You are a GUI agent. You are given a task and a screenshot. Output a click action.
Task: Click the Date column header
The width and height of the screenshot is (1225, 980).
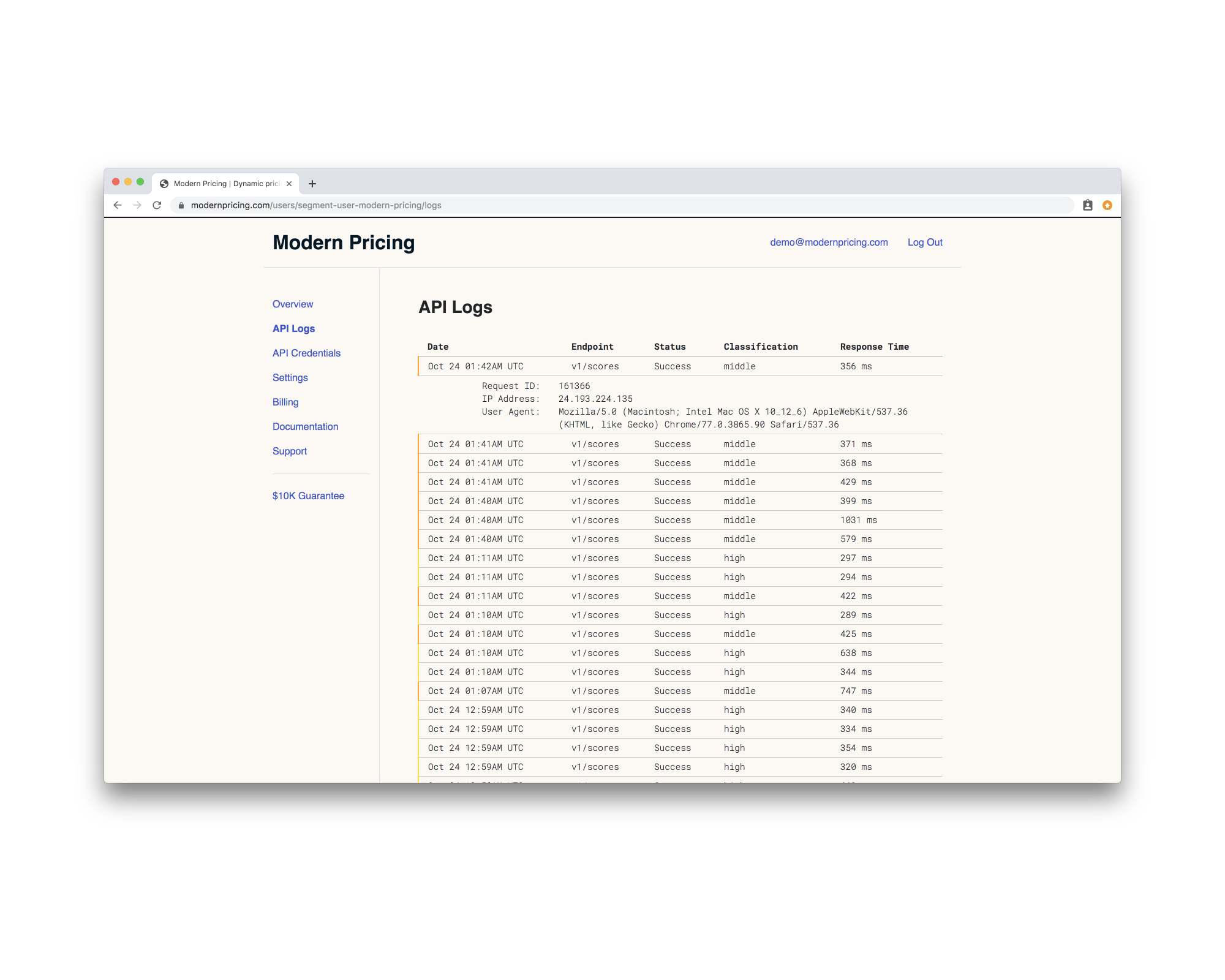[438, 347]
